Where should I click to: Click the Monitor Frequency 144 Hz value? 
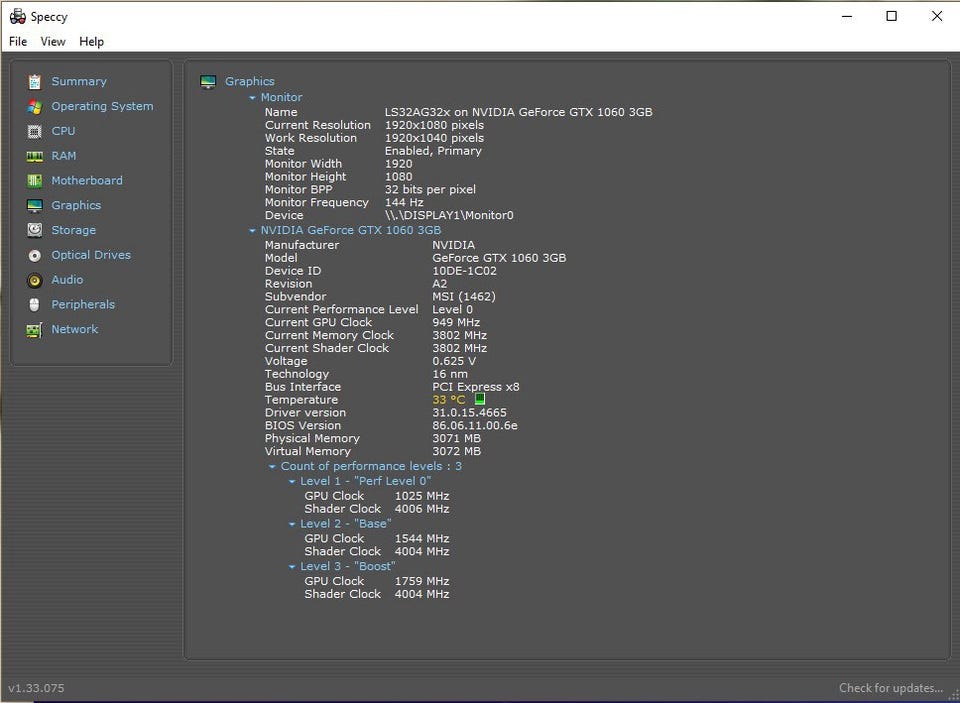(404, 202)
